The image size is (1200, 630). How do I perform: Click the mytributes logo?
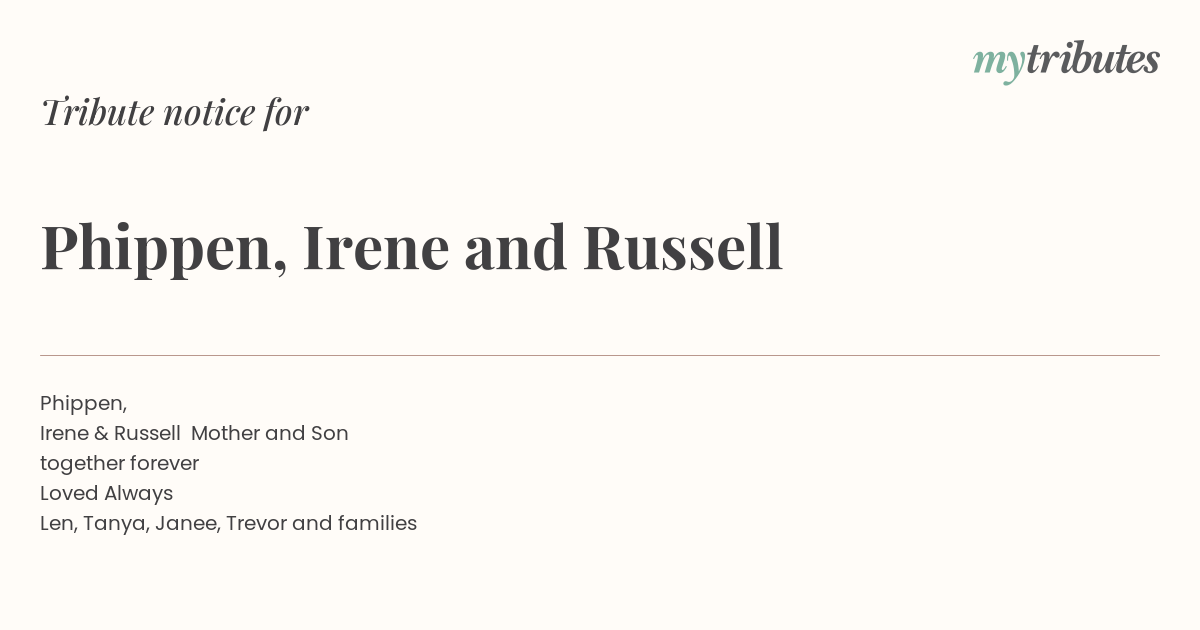[x=1066, y=61]
